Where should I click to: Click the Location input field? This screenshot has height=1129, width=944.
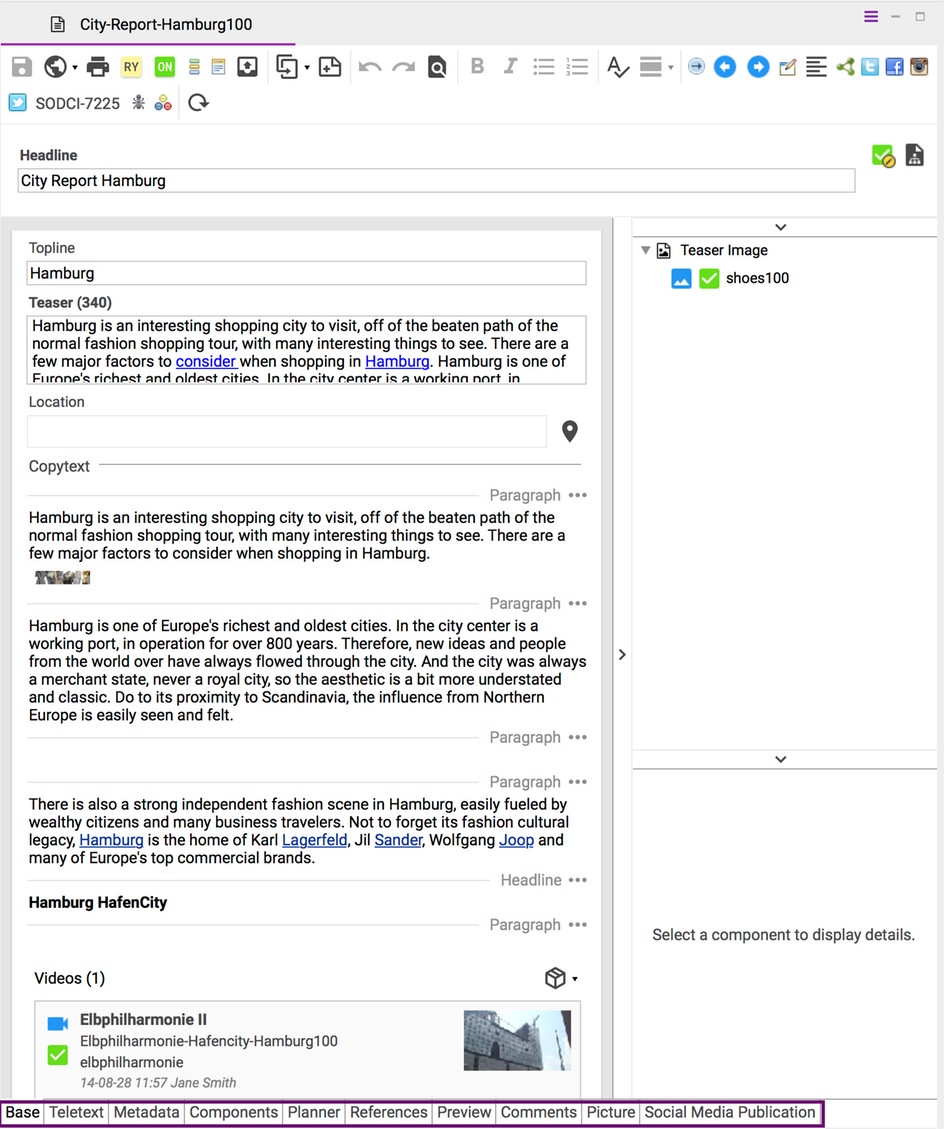click(x=287, y=431)
